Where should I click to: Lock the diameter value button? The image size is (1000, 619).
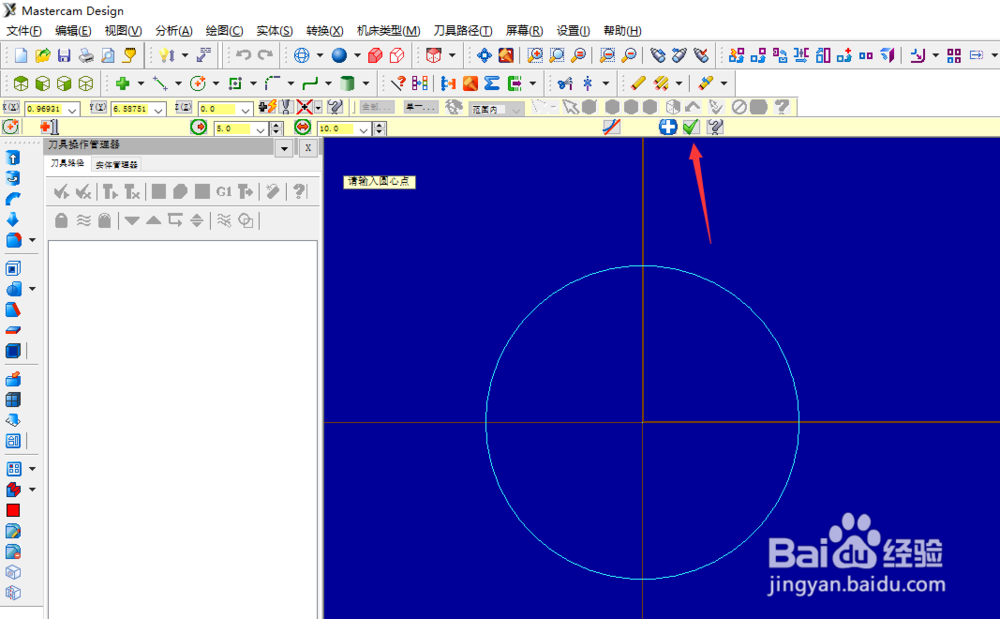(302, 127)
